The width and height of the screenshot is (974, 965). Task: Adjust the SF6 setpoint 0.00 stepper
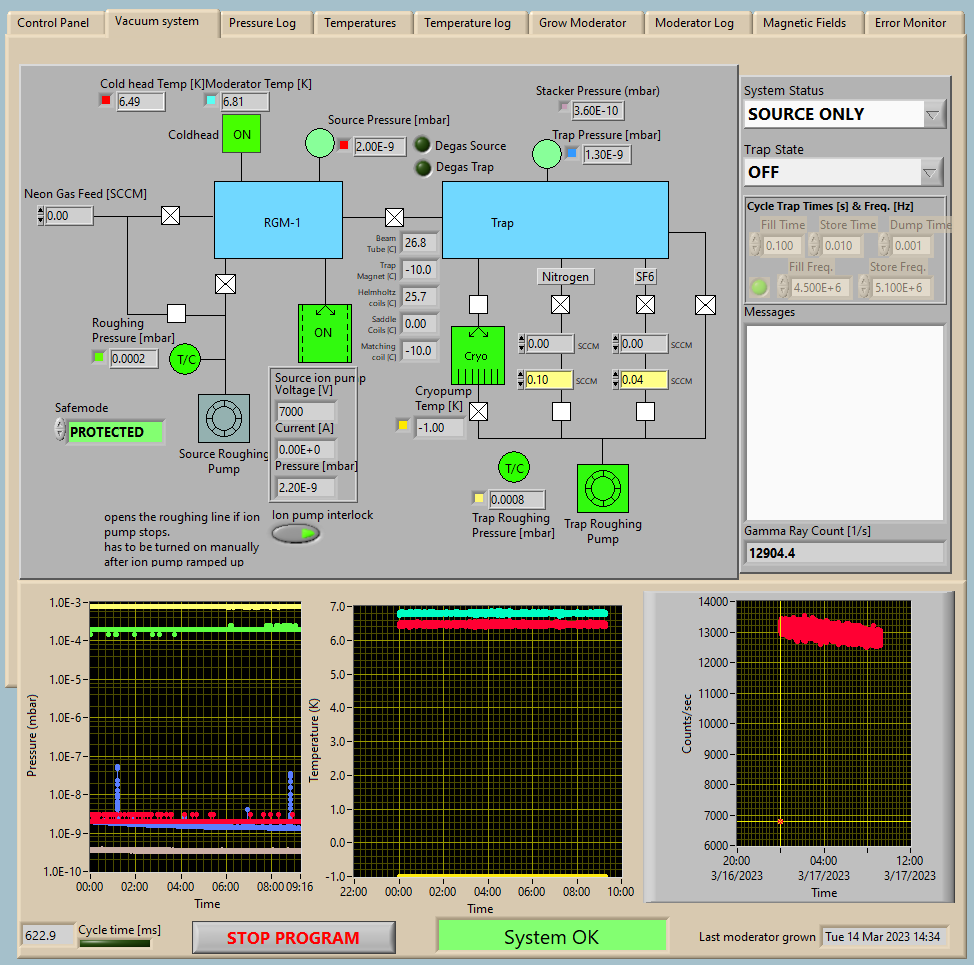(x=616, y=344)
